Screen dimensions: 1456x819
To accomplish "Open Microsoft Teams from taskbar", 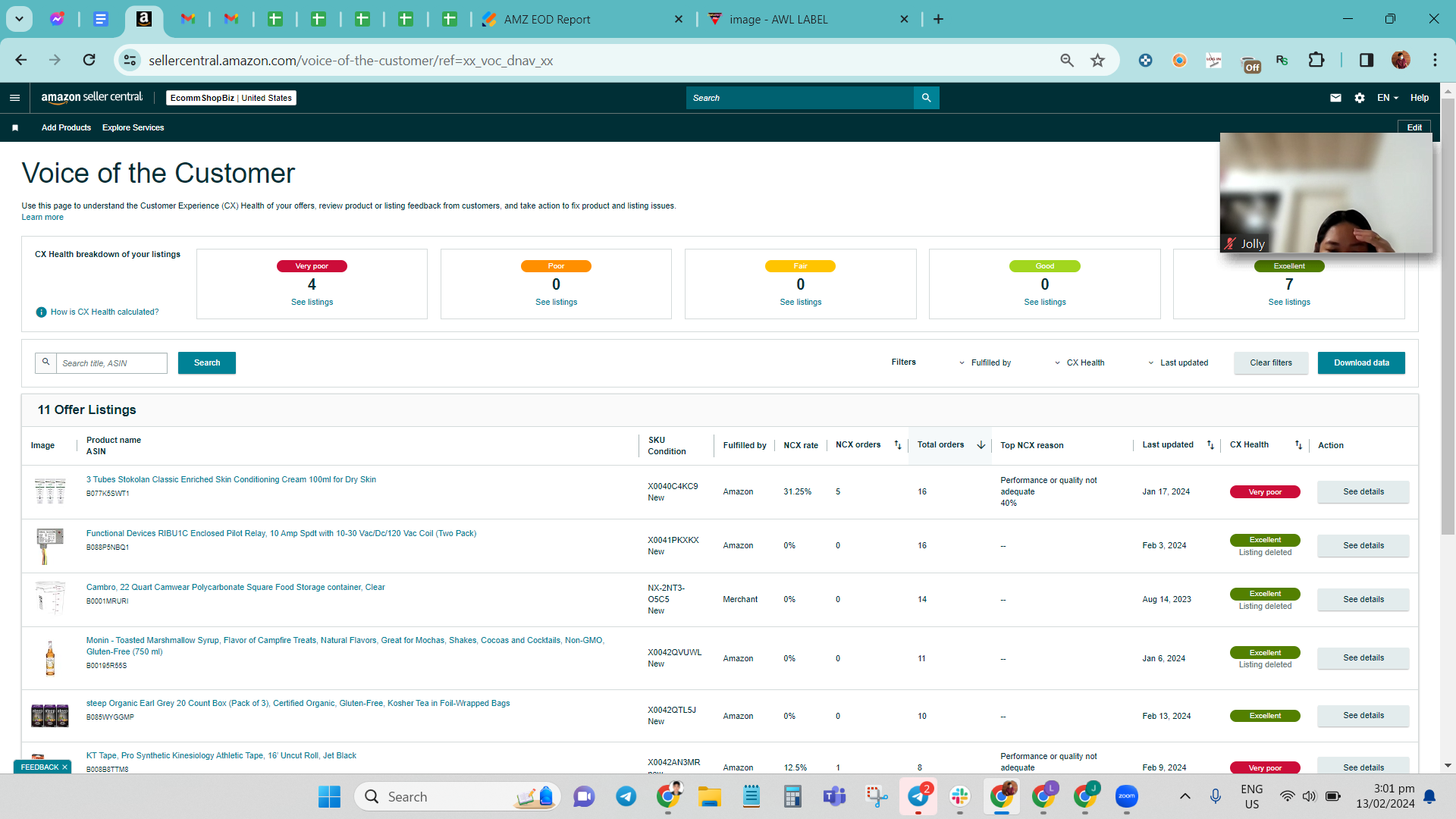I will pyautogui.click(x=834, y=797).
